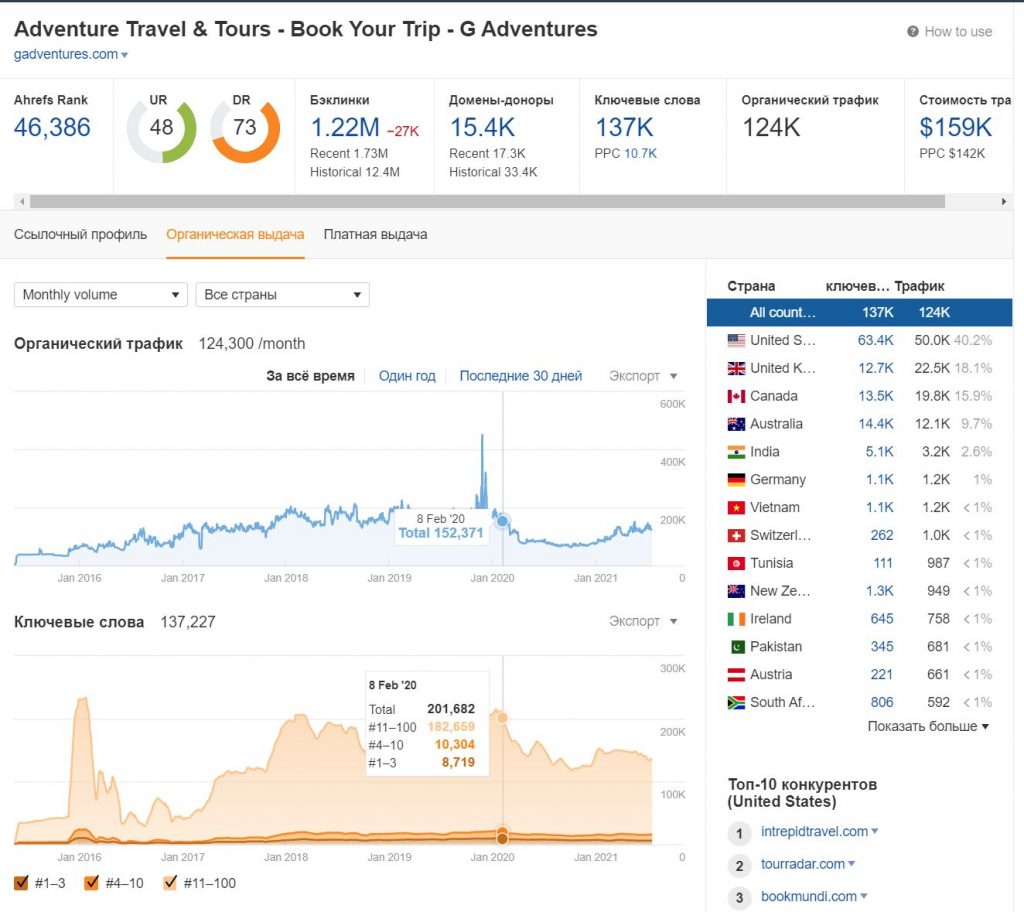Open the Экспорт menu above the traffic chart
1024x912 pixels.
pos(643,376)
